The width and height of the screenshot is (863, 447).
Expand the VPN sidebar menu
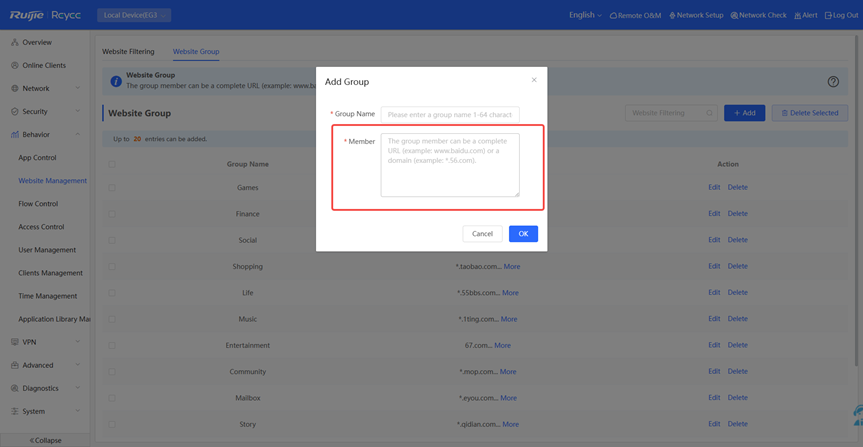(44, 342)
